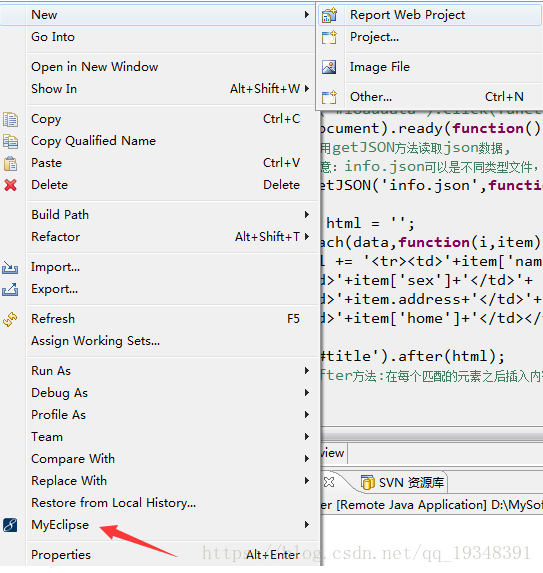Expand the Debug As submenu arrow
The image size is (543, 573).
coord(307,392)
